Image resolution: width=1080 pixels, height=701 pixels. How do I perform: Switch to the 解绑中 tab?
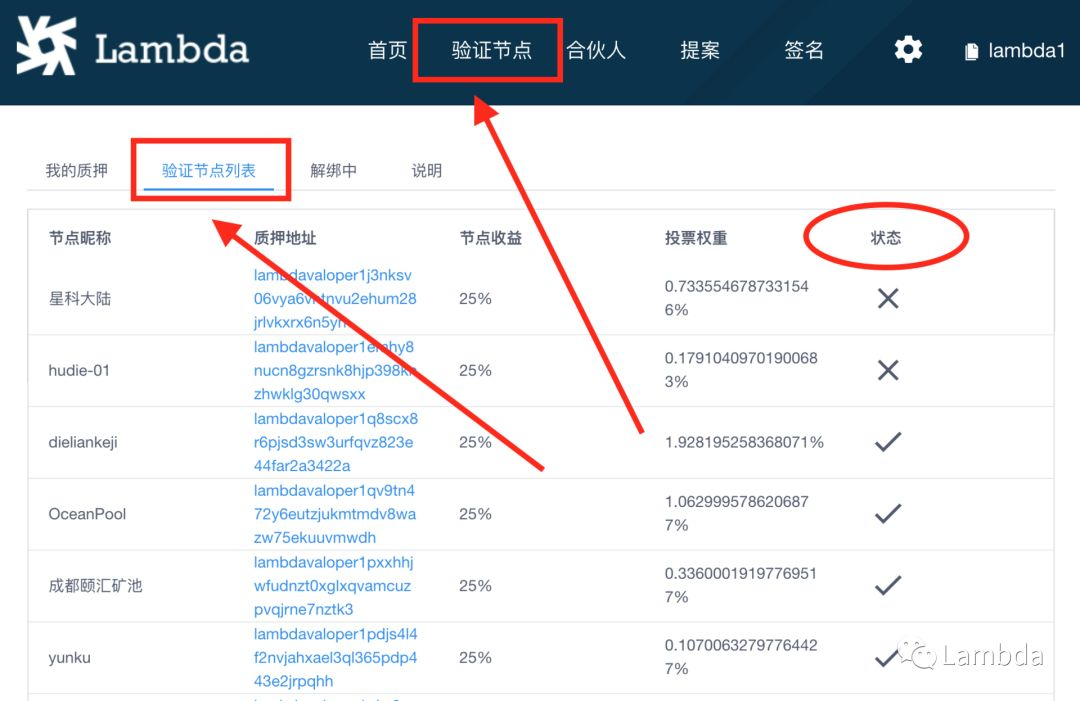point(333,170)
